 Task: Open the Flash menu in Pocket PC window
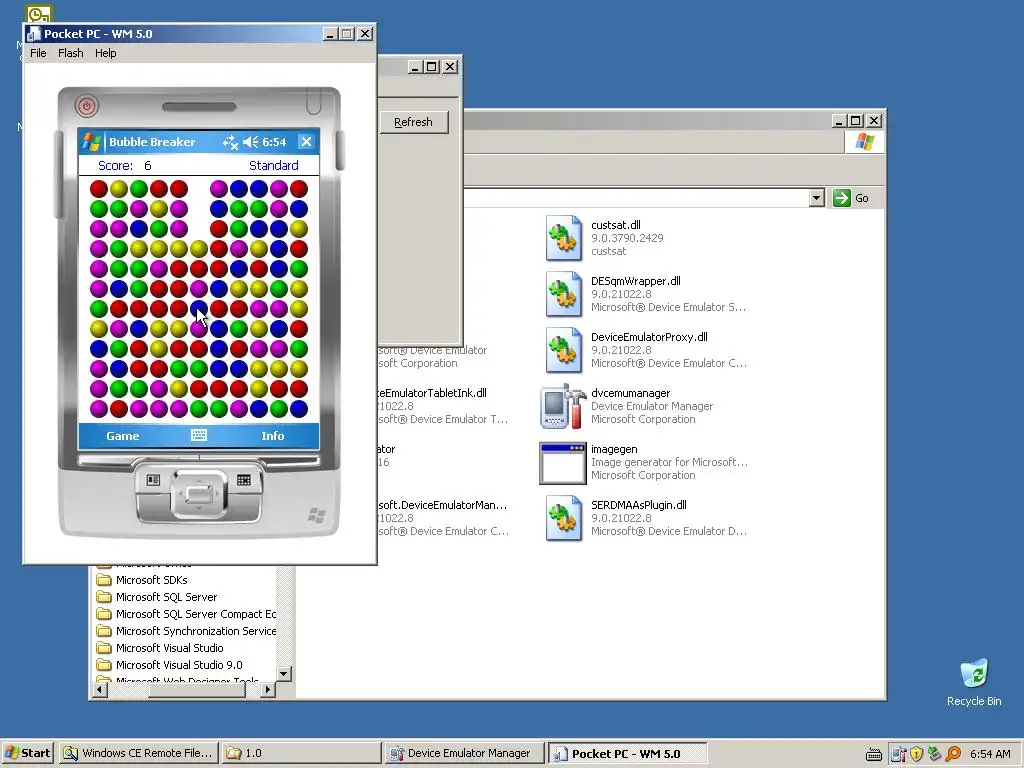point(71,54)
